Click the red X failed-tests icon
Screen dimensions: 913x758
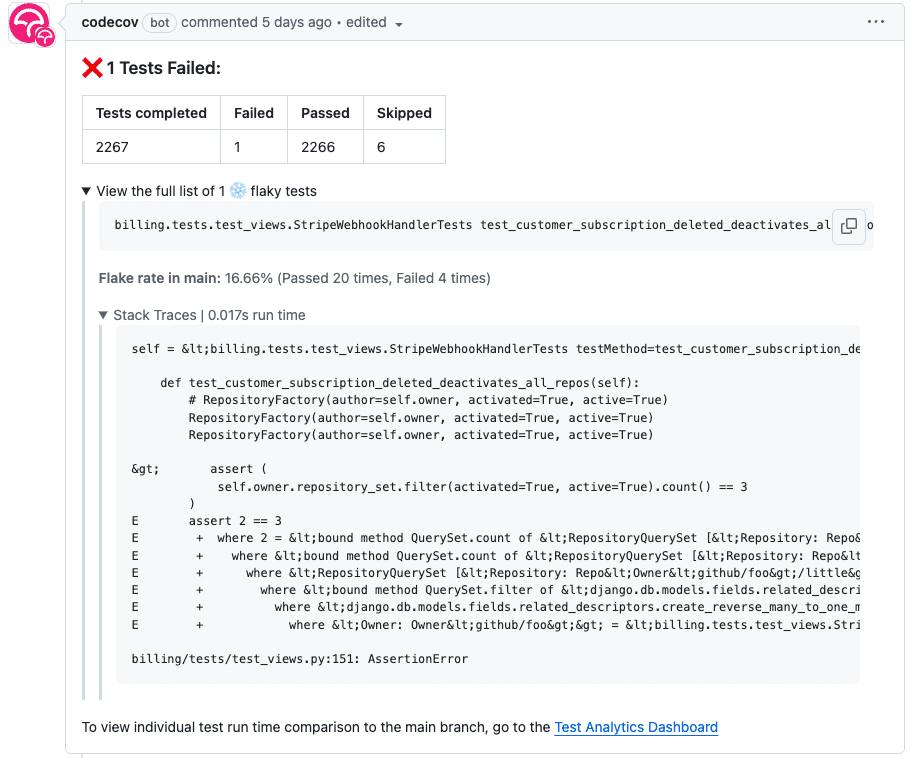pos(91,66)
